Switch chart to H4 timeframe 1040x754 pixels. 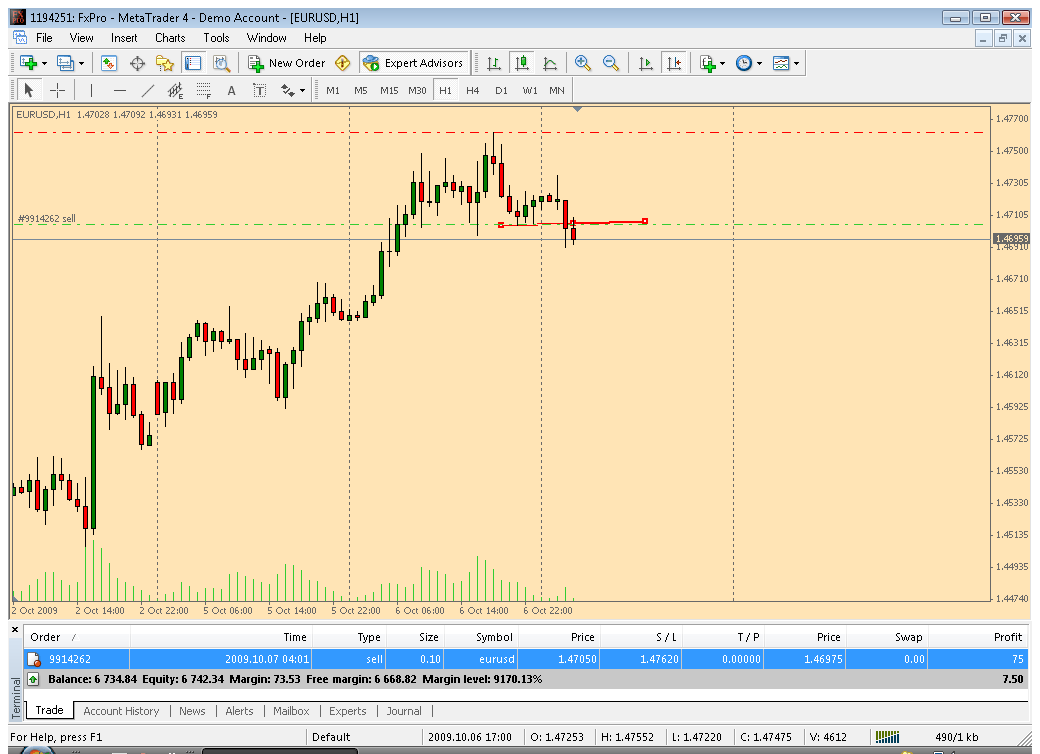coord(472,90)
